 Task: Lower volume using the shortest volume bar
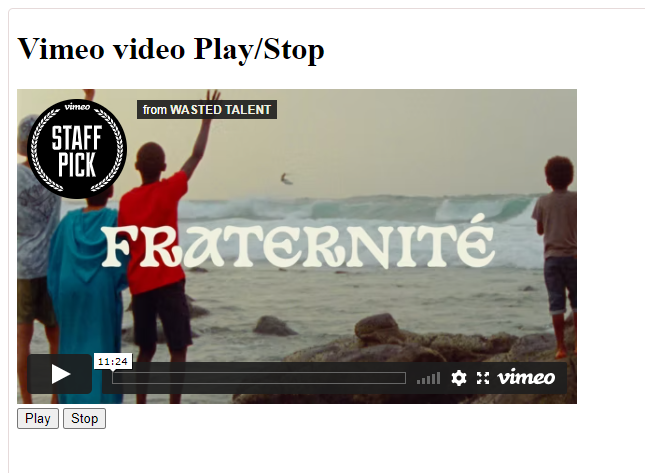tap(418, 382)
